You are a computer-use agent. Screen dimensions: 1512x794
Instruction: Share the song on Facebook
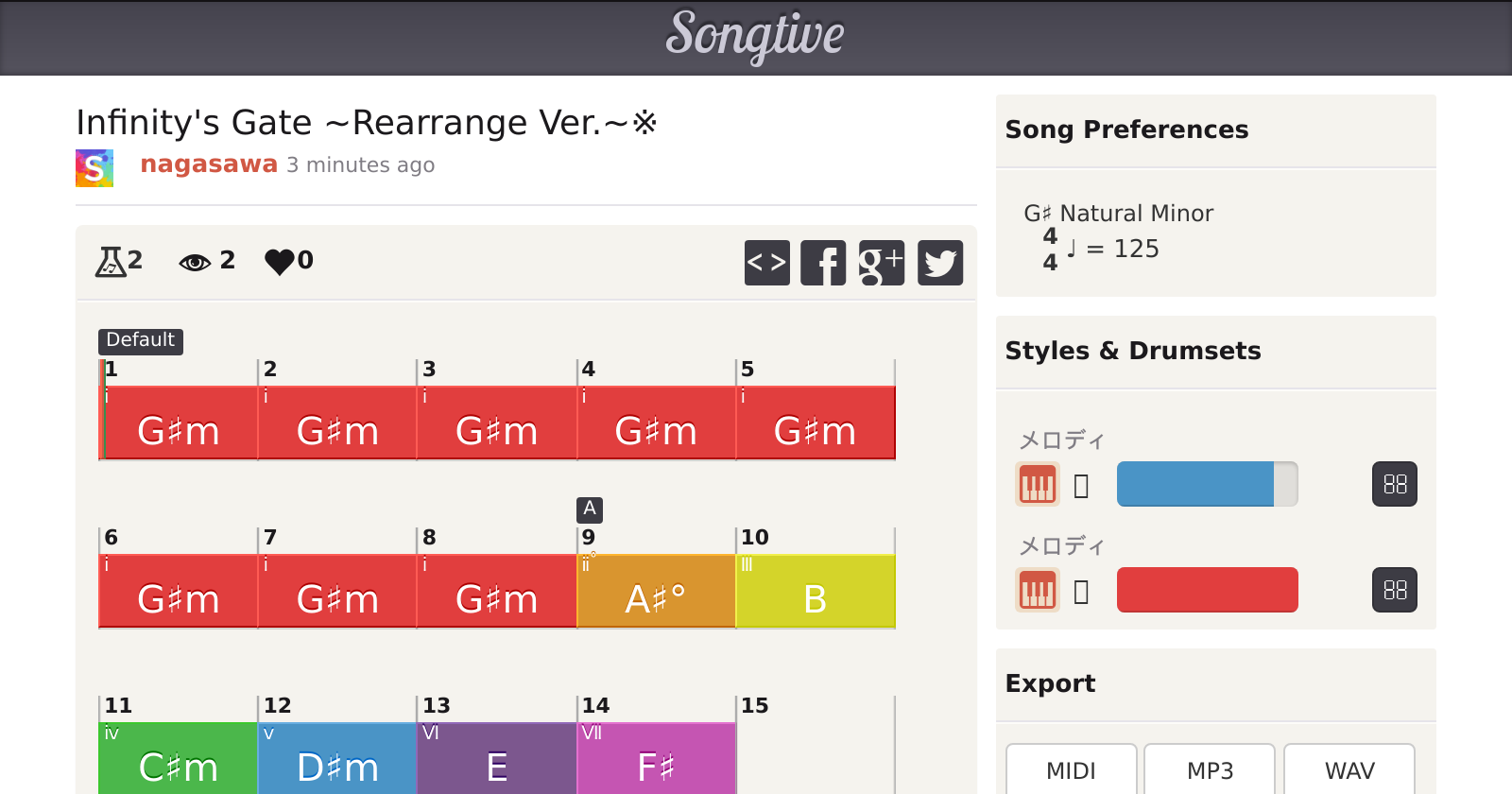pos(823,263)
